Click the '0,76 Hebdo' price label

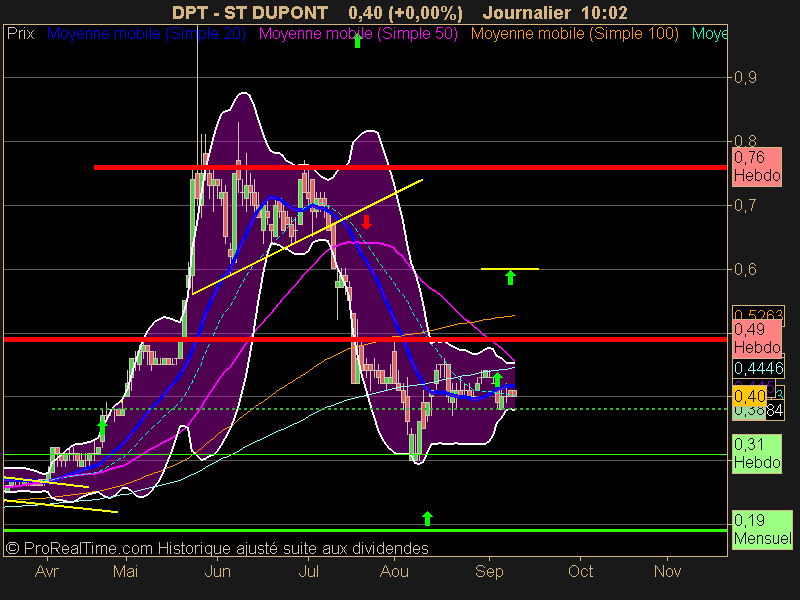point(757,167)
